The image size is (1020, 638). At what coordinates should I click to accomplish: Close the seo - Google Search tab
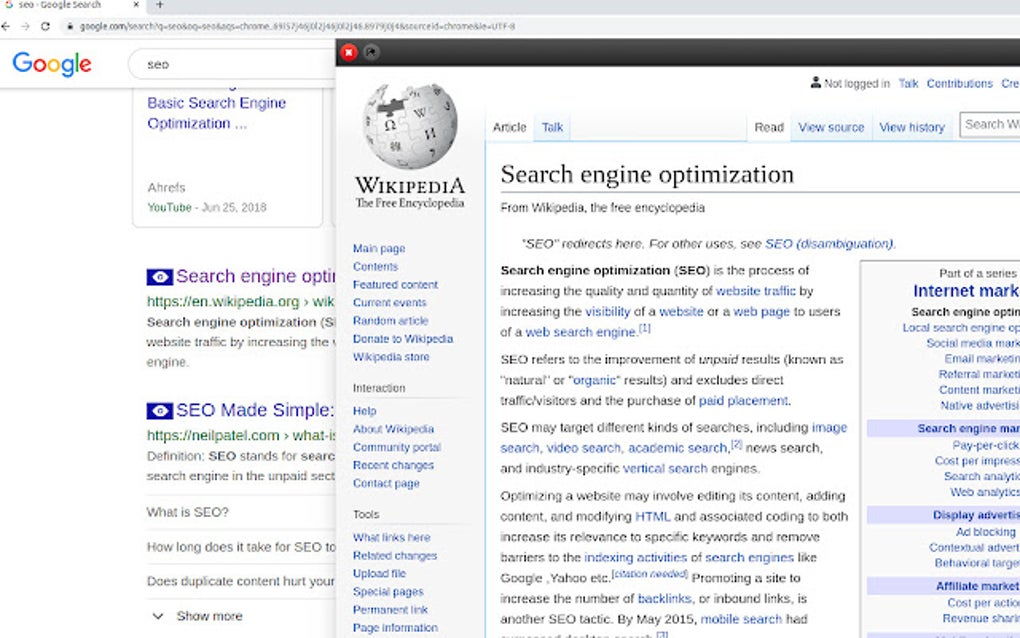pos(136,5)
